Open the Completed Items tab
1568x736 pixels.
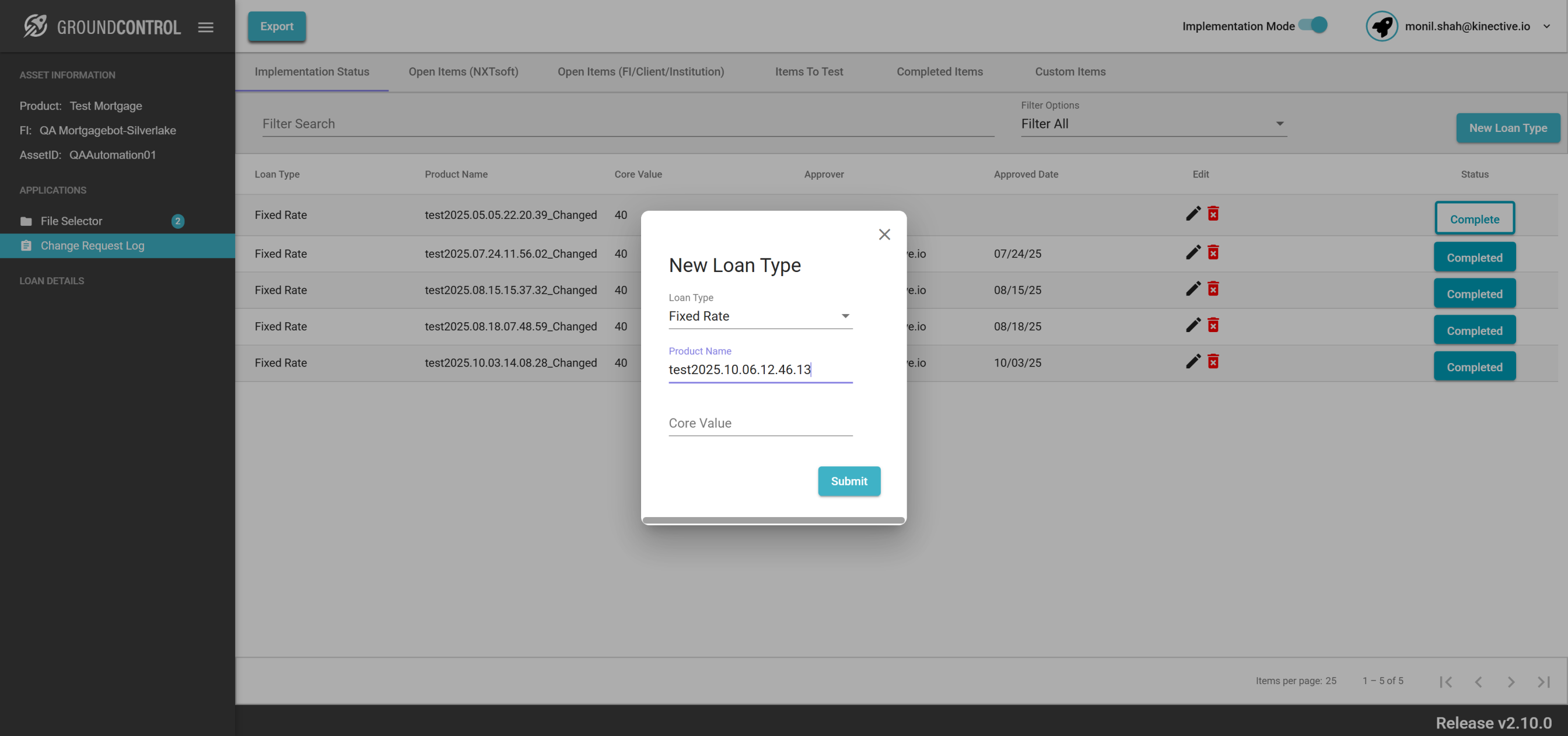pos(939,72)
